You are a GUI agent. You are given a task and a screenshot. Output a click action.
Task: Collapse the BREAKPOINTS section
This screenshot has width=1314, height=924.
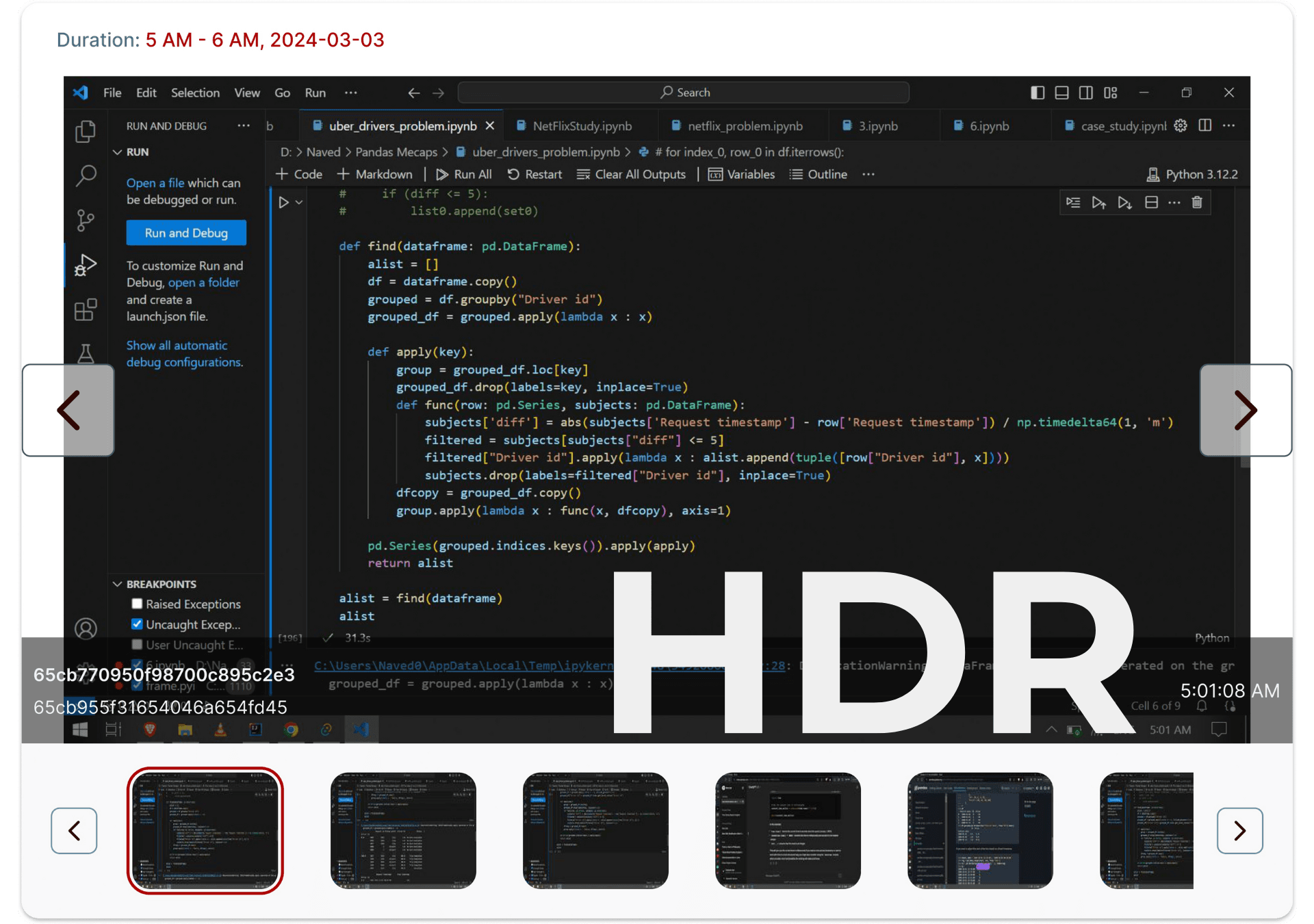point(118,584)
